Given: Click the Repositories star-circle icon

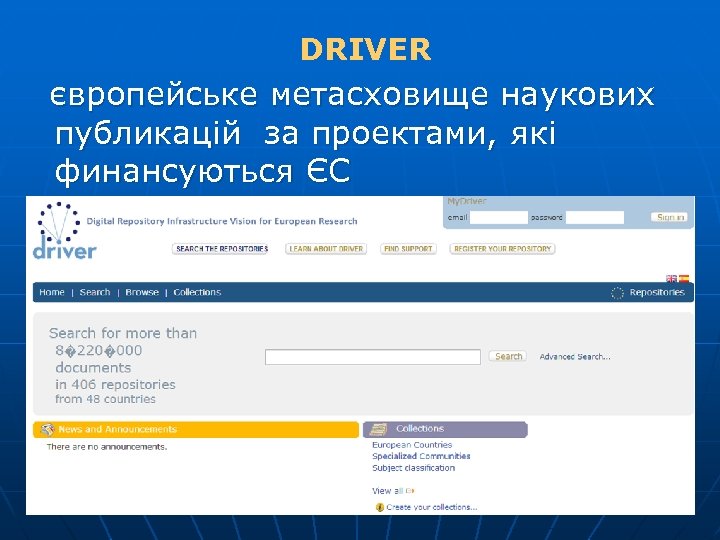Looking at the screenshot, I should 617,293.
